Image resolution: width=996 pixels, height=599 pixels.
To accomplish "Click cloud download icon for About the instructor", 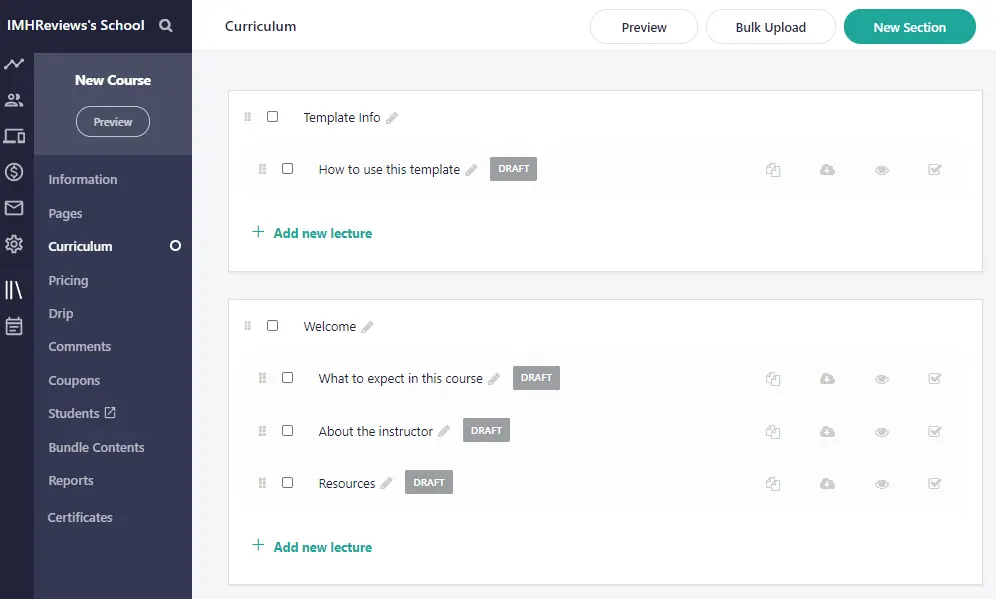I will tap(827, 432).
